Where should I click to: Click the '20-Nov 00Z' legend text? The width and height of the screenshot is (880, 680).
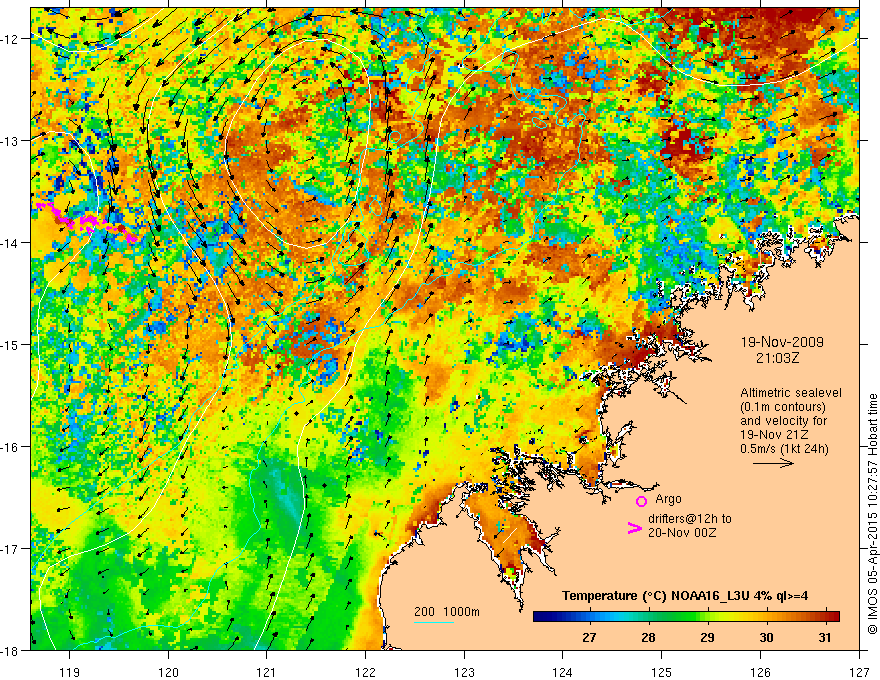coord(682,533)
